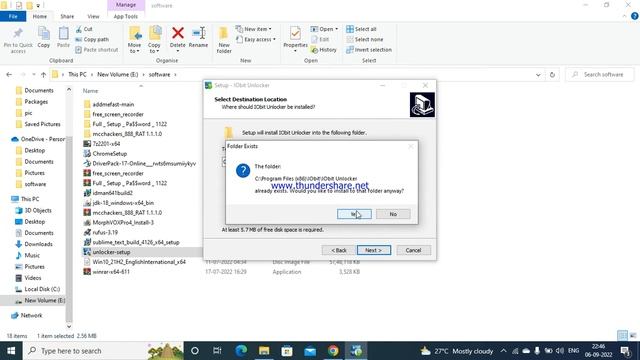Viewport: 640px width, 360px height.
Task: Click Edit in Open group
Action: [320, 40]
